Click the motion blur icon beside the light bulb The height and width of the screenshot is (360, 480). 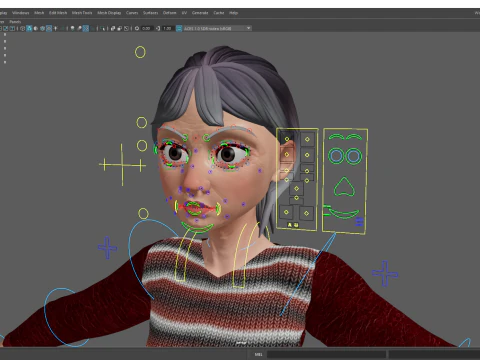(79, 28)
